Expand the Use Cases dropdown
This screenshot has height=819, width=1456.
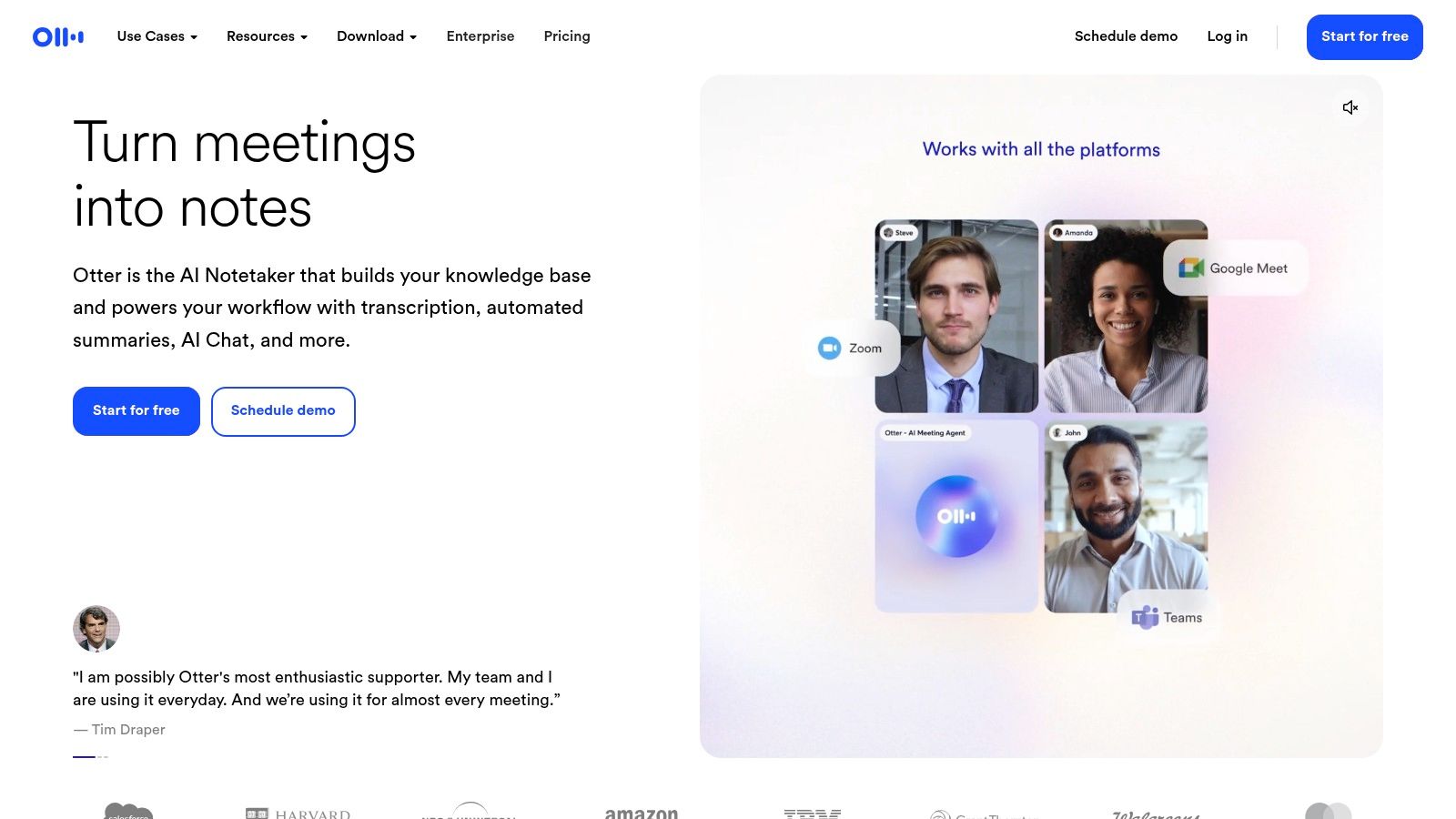tap(157, 36)
